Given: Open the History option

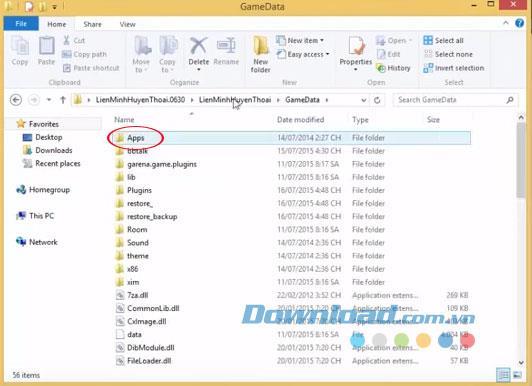Looking at the screenshot, I should (x=394, y=68).
